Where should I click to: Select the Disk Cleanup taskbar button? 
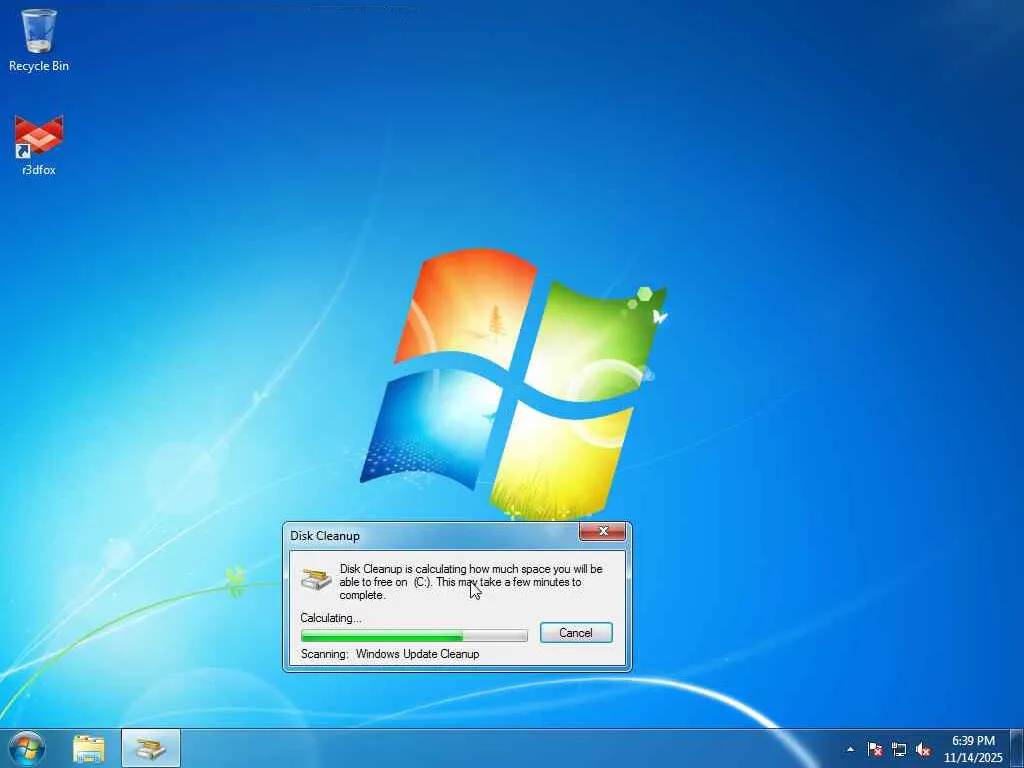[x=151, y=748]
